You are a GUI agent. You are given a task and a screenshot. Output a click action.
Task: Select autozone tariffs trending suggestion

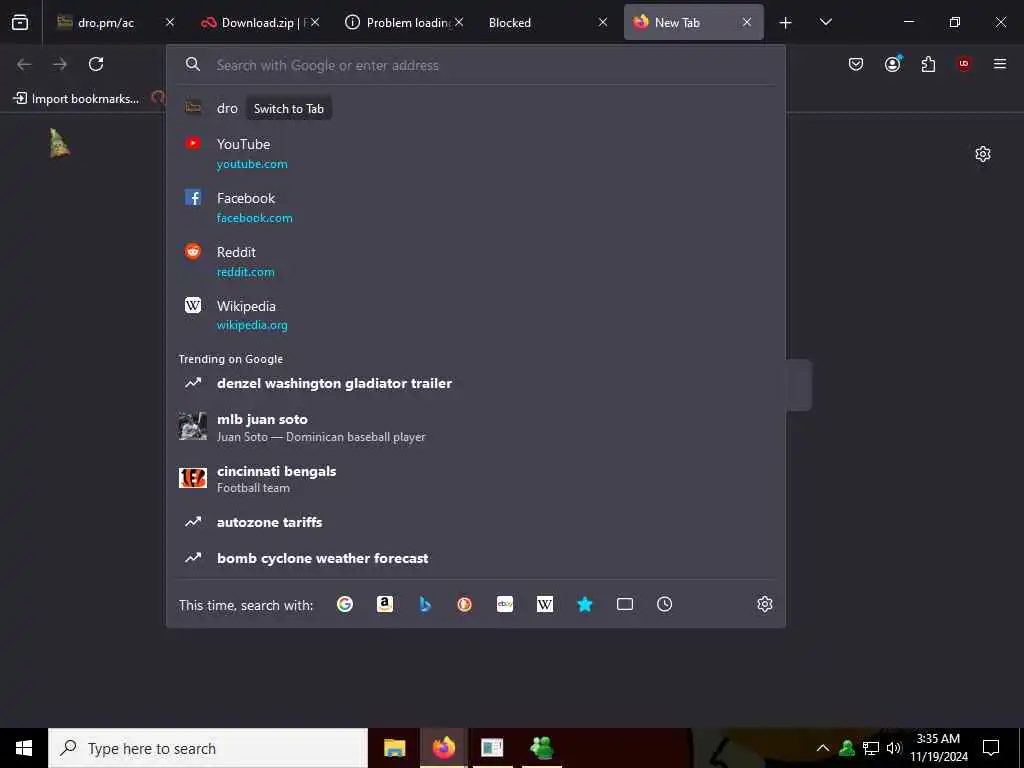point(475,522)
